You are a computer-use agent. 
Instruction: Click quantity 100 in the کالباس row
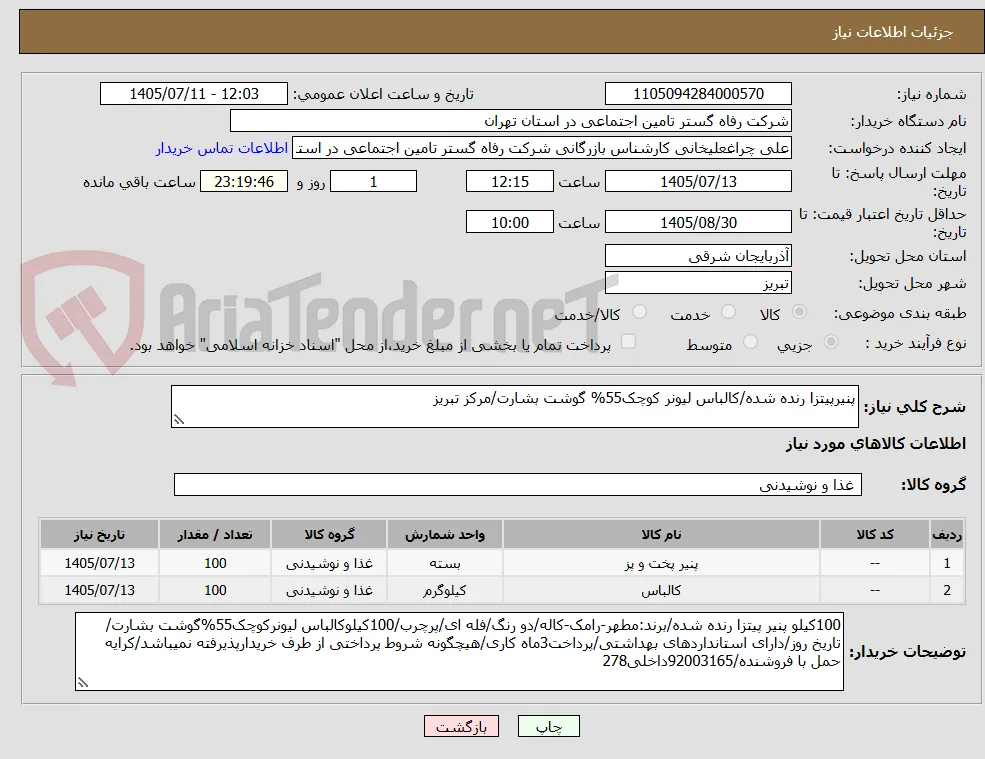click(x=215, y=591)
